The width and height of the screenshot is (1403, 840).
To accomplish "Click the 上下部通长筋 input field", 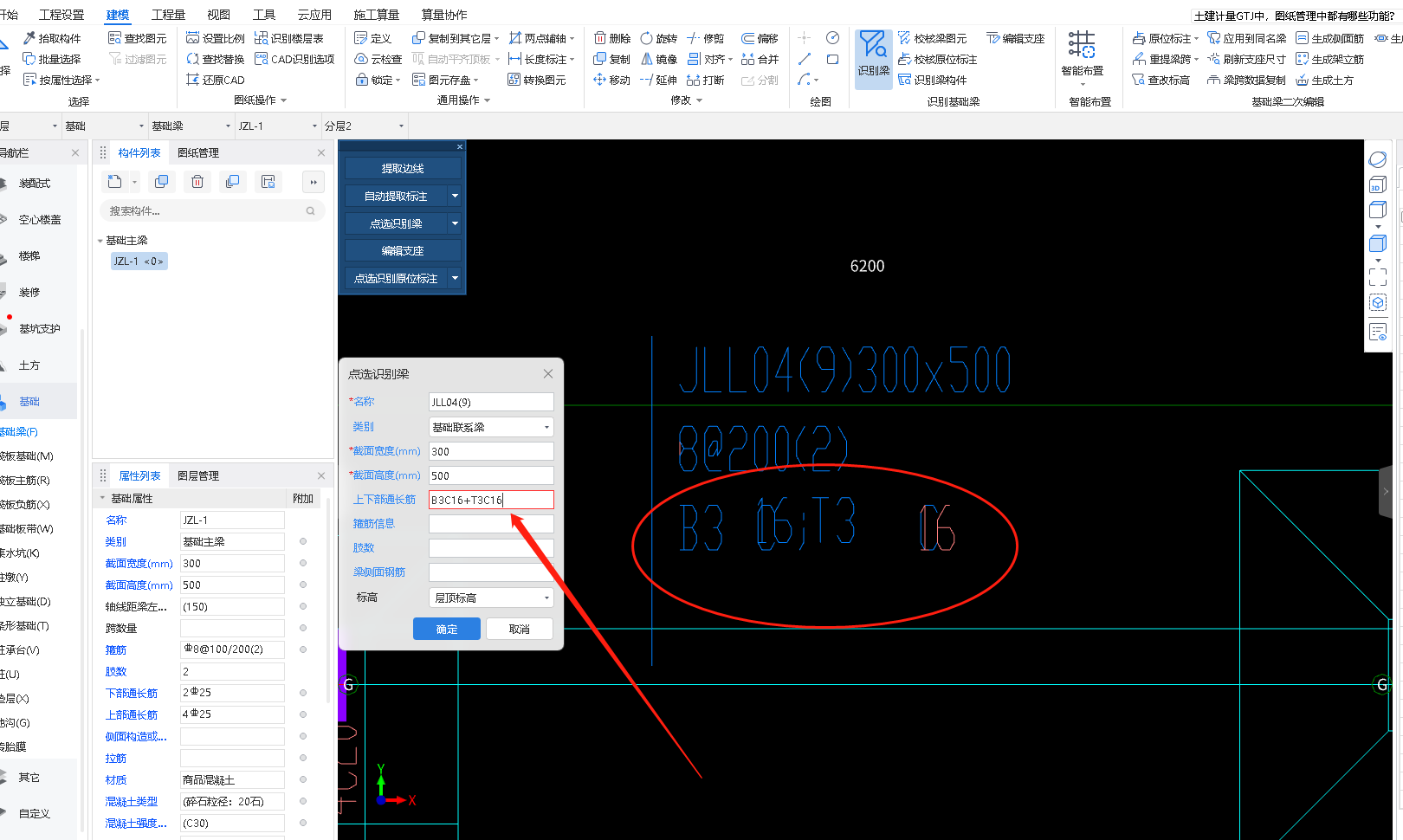I will click(491, 500).
